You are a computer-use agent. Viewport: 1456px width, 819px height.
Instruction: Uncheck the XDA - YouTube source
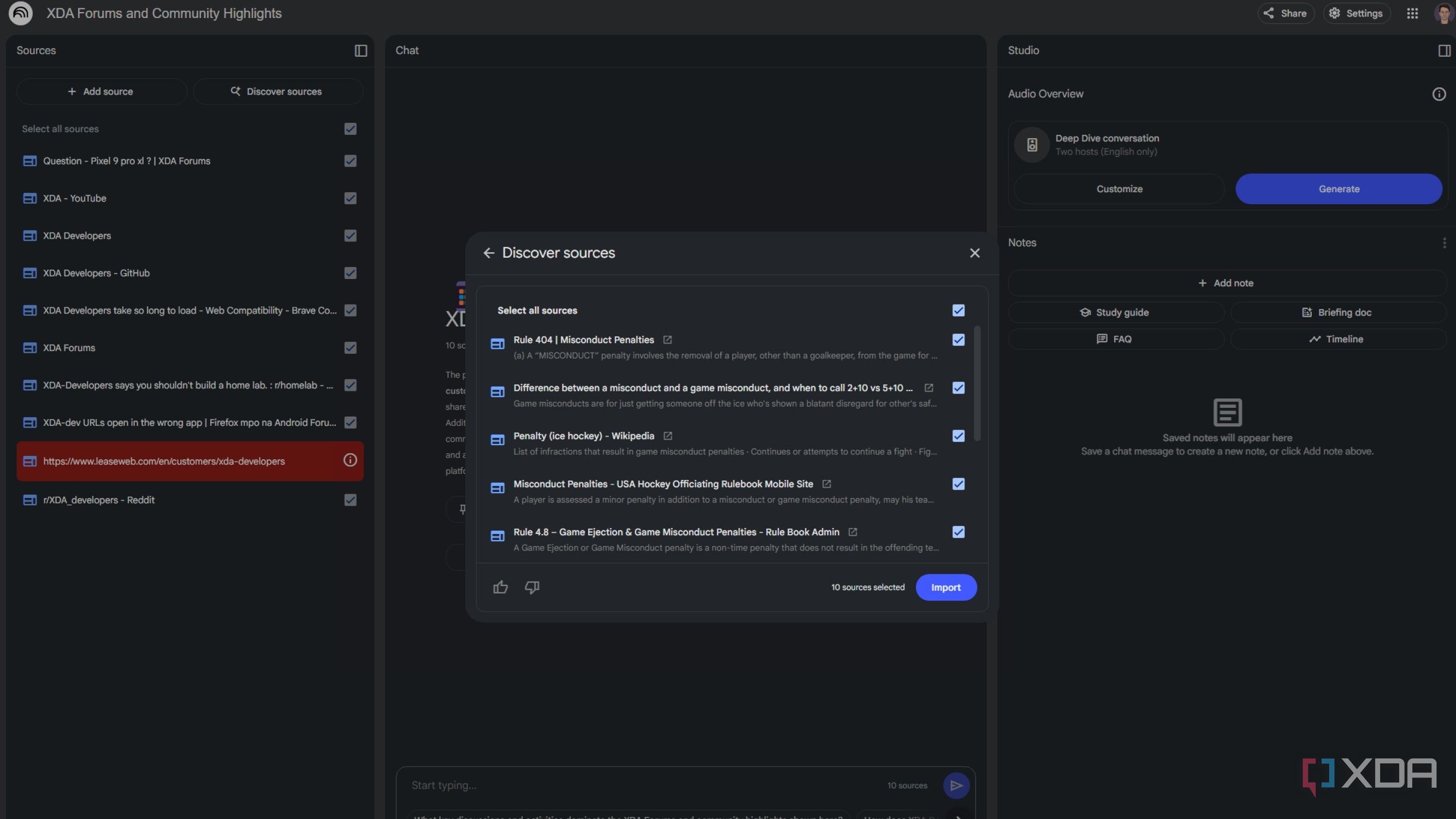(351, 198)
